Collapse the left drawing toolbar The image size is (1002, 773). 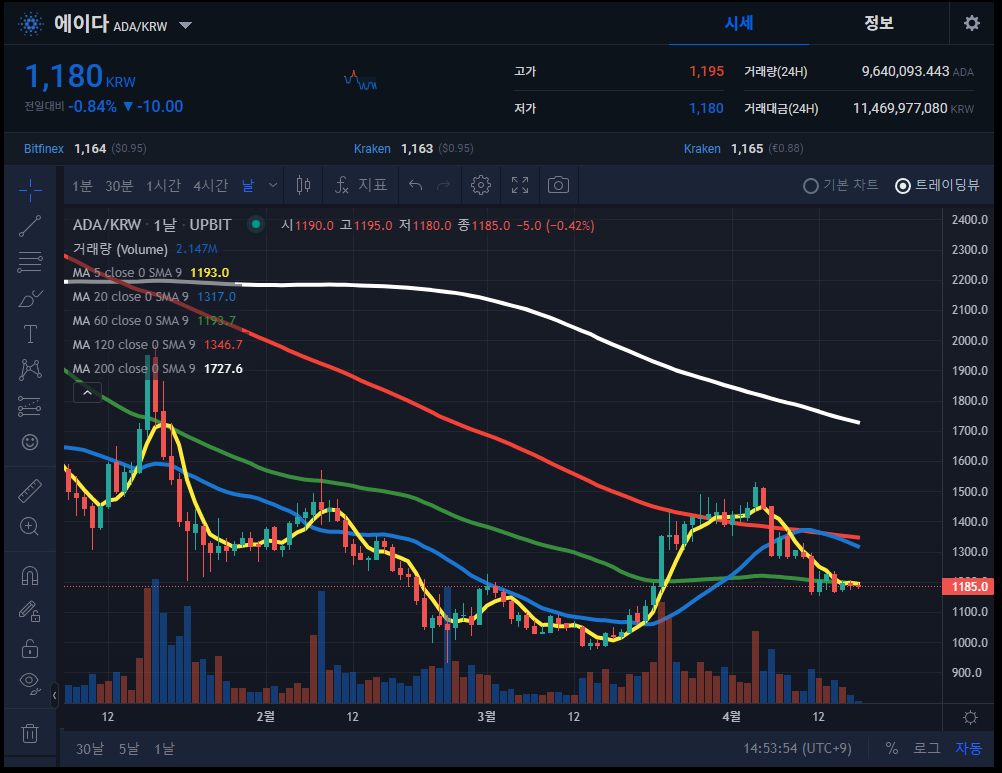[x=54, y=696]
